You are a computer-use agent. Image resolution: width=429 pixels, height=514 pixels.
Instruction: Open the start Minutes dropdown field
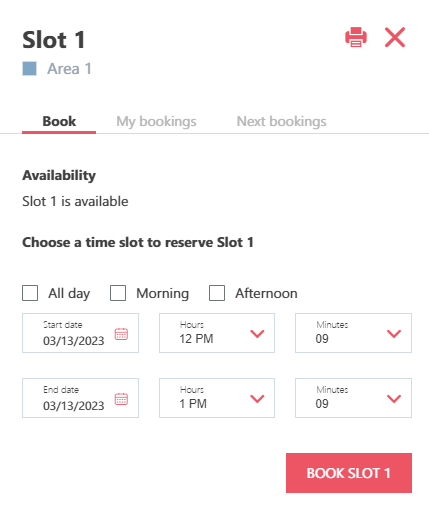point(353,333)
